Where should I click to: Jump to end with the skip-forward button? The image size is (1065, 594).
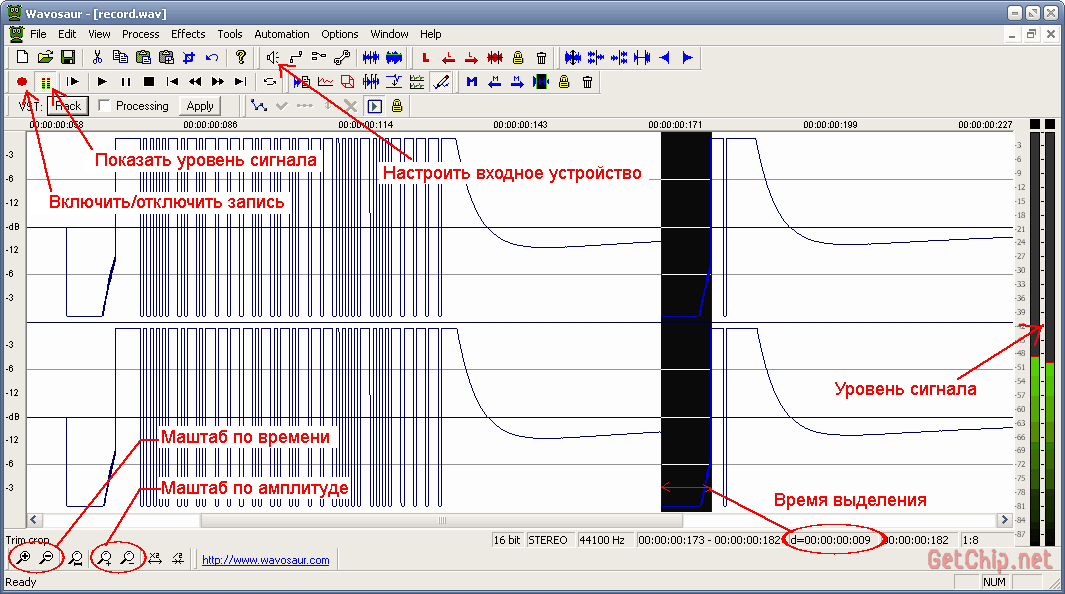coord(240,82)
